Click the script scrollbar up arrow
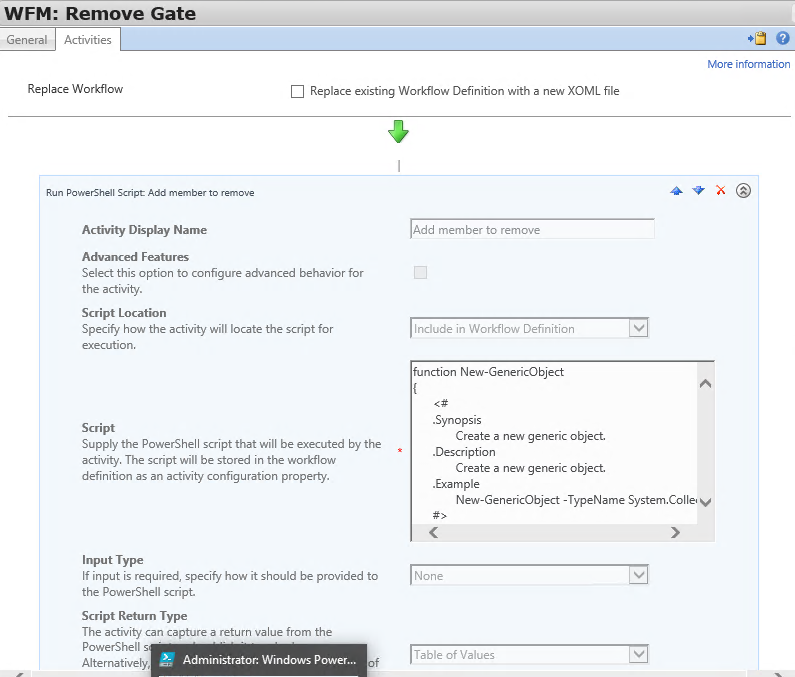795x677 pixels. pos(705,383)
